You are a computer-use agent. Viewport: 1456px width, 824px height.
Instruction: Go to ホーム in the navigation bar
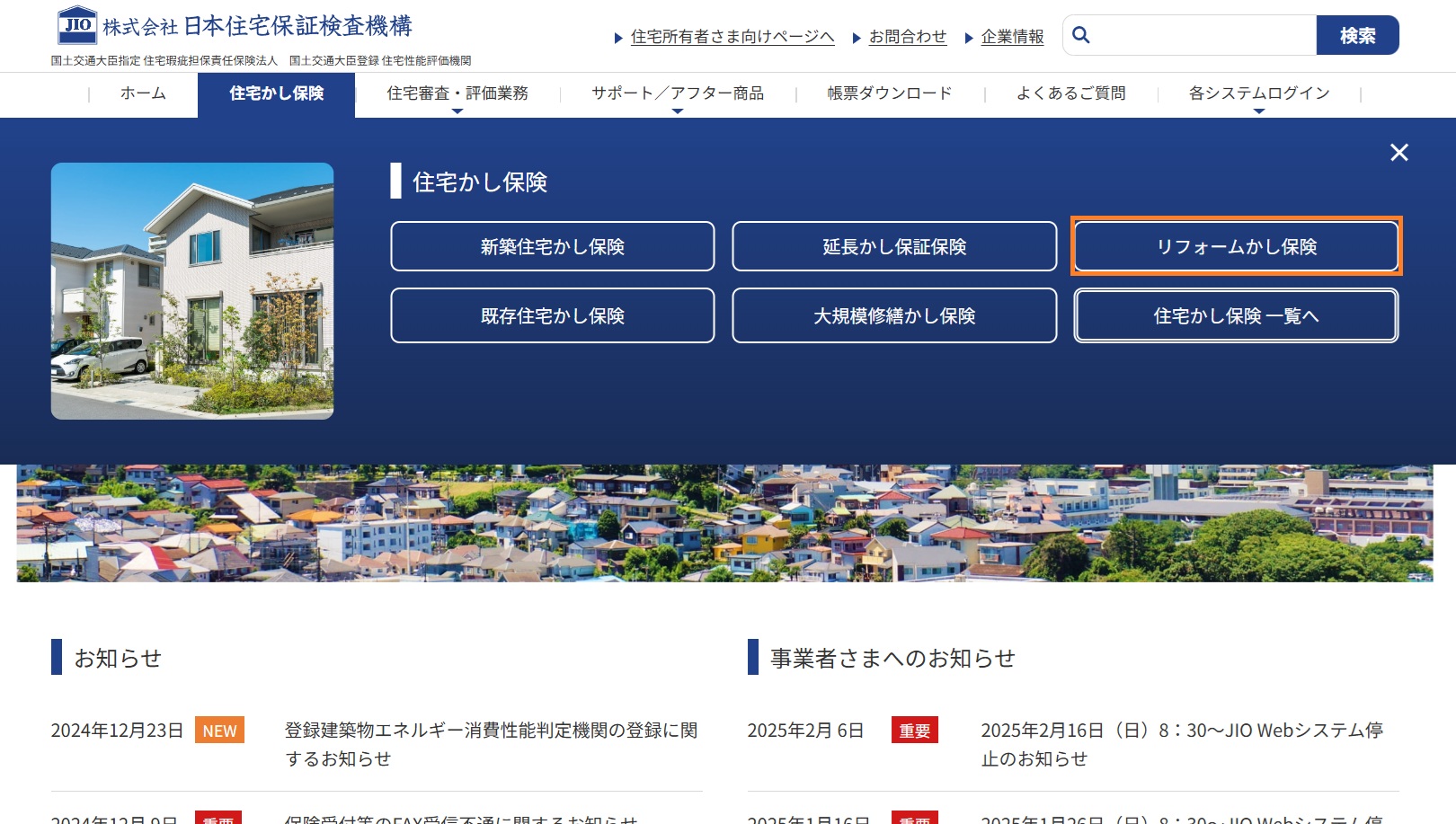(x=143, y=93)
